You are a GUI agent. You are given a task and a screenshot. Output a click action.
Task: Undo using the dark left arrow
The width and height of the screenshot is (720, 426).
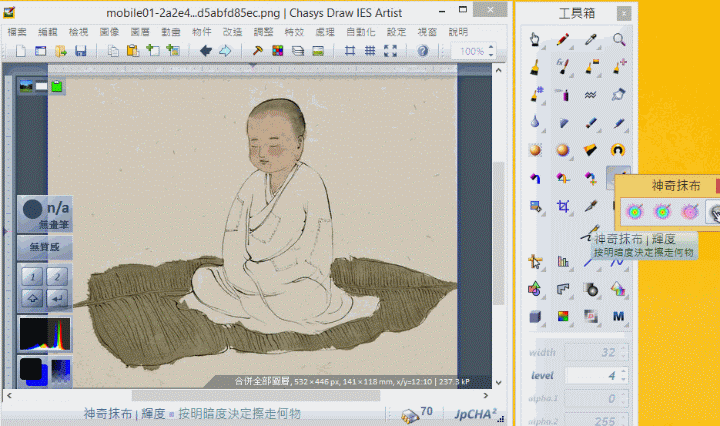(x=206, y=50)
